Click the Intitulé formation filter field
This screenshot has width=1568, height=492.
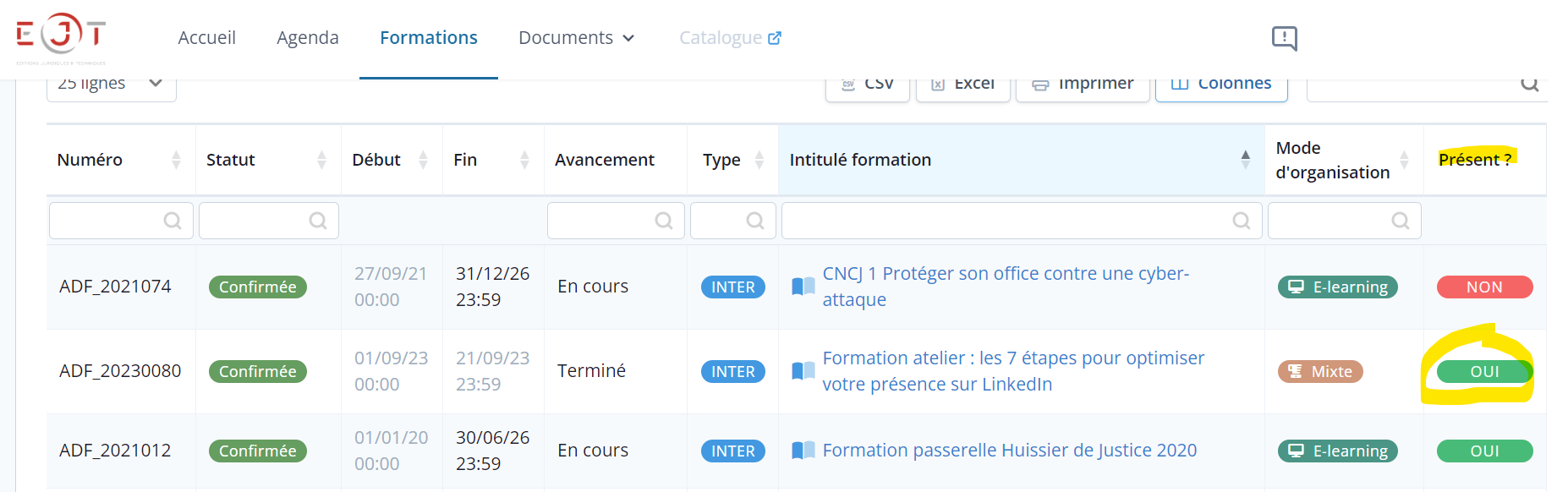1022,221
